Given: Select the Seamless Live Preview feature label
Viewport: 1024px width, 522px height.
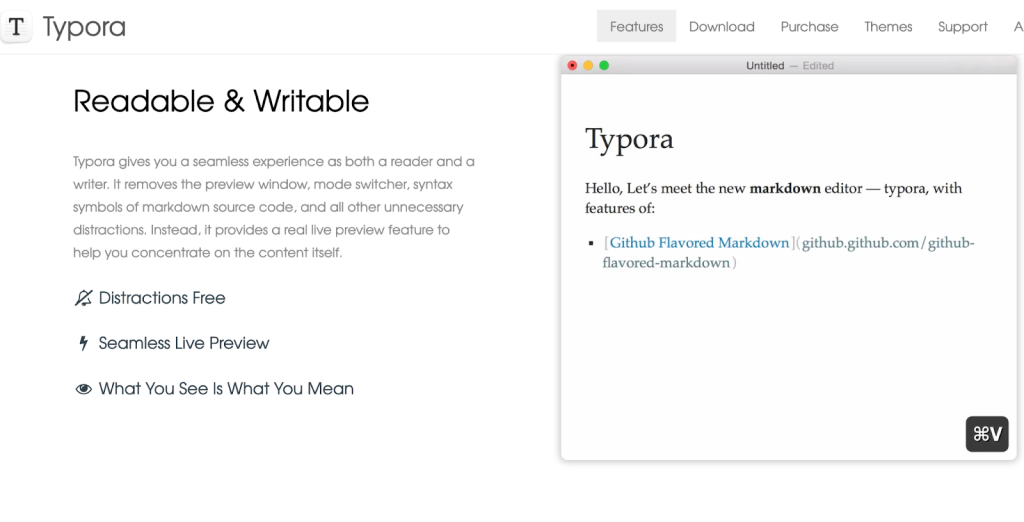Looking at the screenshot, I should pyautogui.click(x=184, y=343).
